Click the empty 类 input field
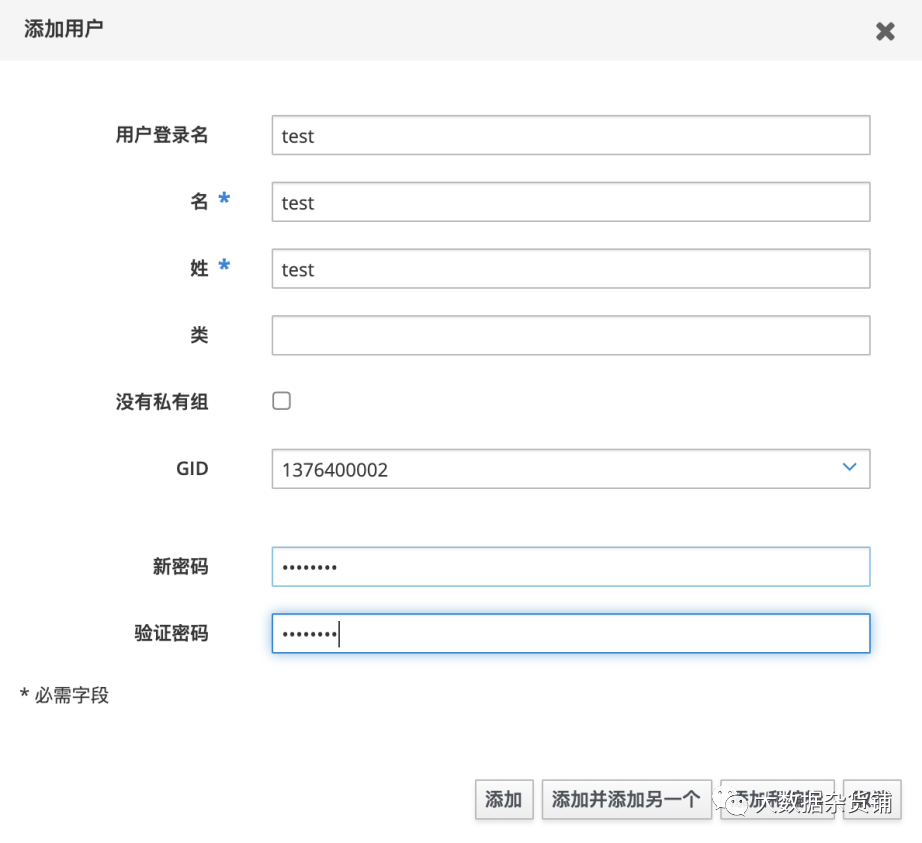This screenshot has width=922, height=843. coord(570,335)
